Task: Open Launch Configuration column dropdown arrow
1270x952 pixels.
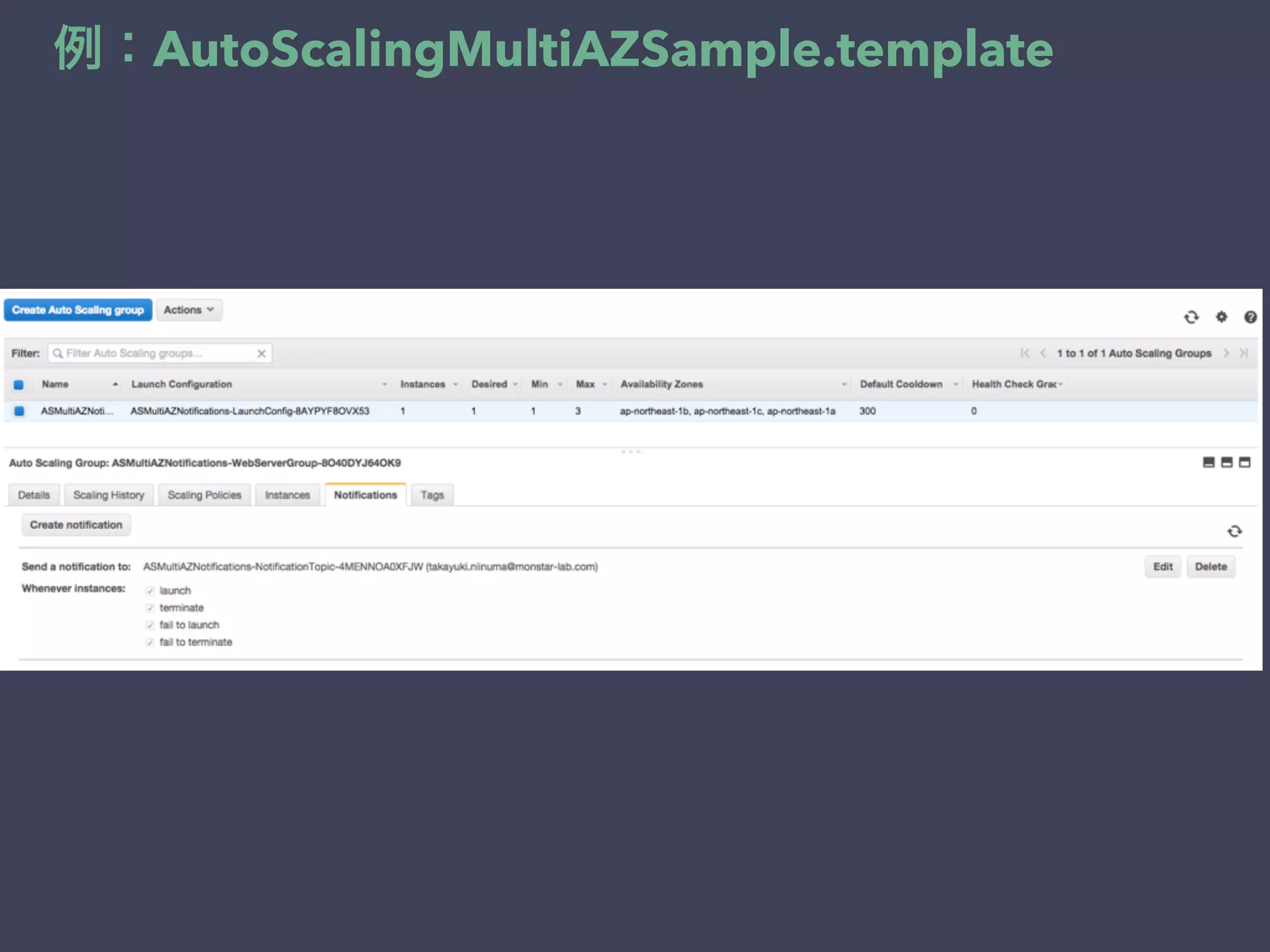Action: point(384,384)
